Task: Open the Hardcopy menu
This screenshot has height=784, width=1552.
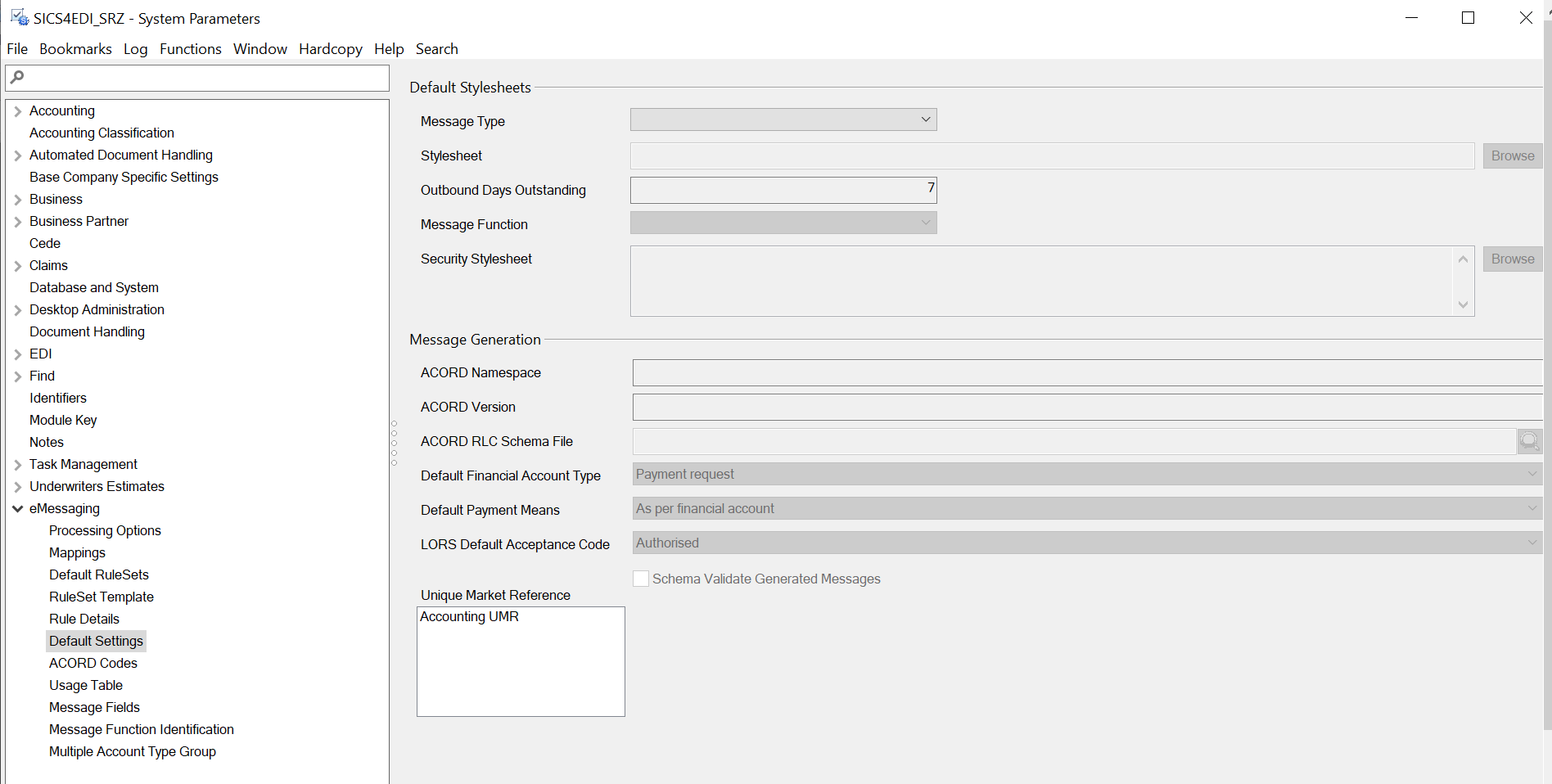Action: (x=330, y=49)
